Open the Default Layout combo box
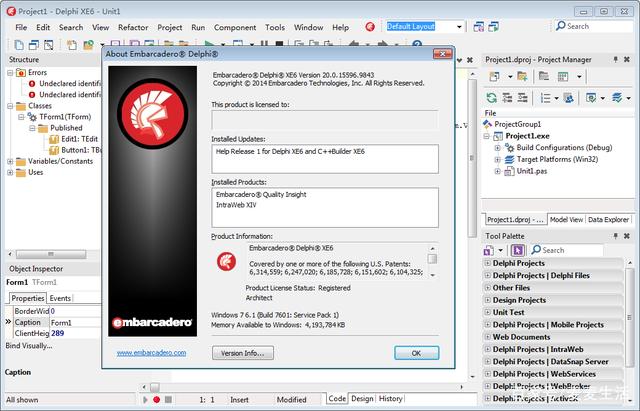The image size is (640, 411). 459,27
